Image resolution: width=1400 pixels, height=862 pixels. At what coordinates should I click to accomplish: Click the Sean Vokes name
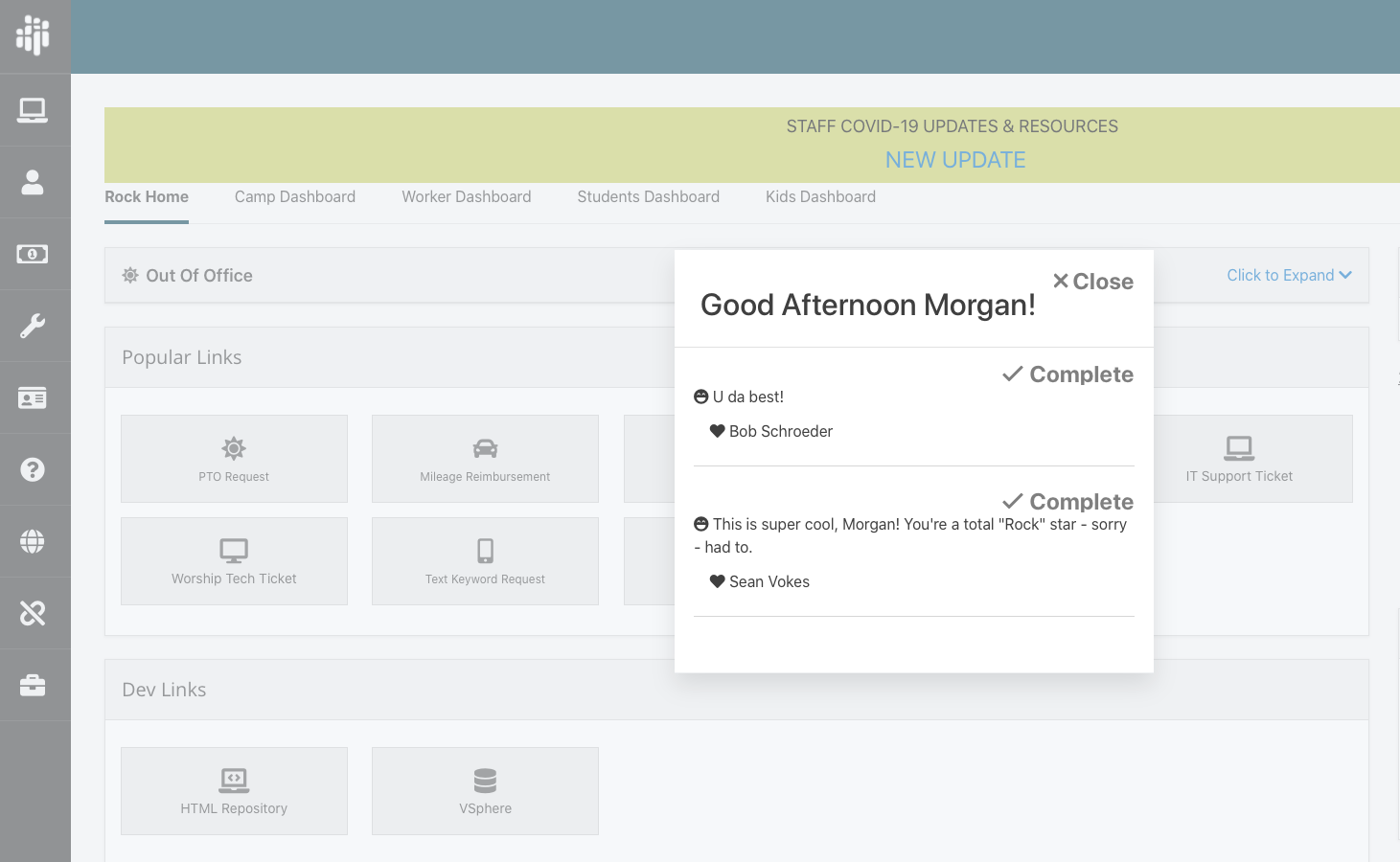pyautogui.click(x=769, y=581)
